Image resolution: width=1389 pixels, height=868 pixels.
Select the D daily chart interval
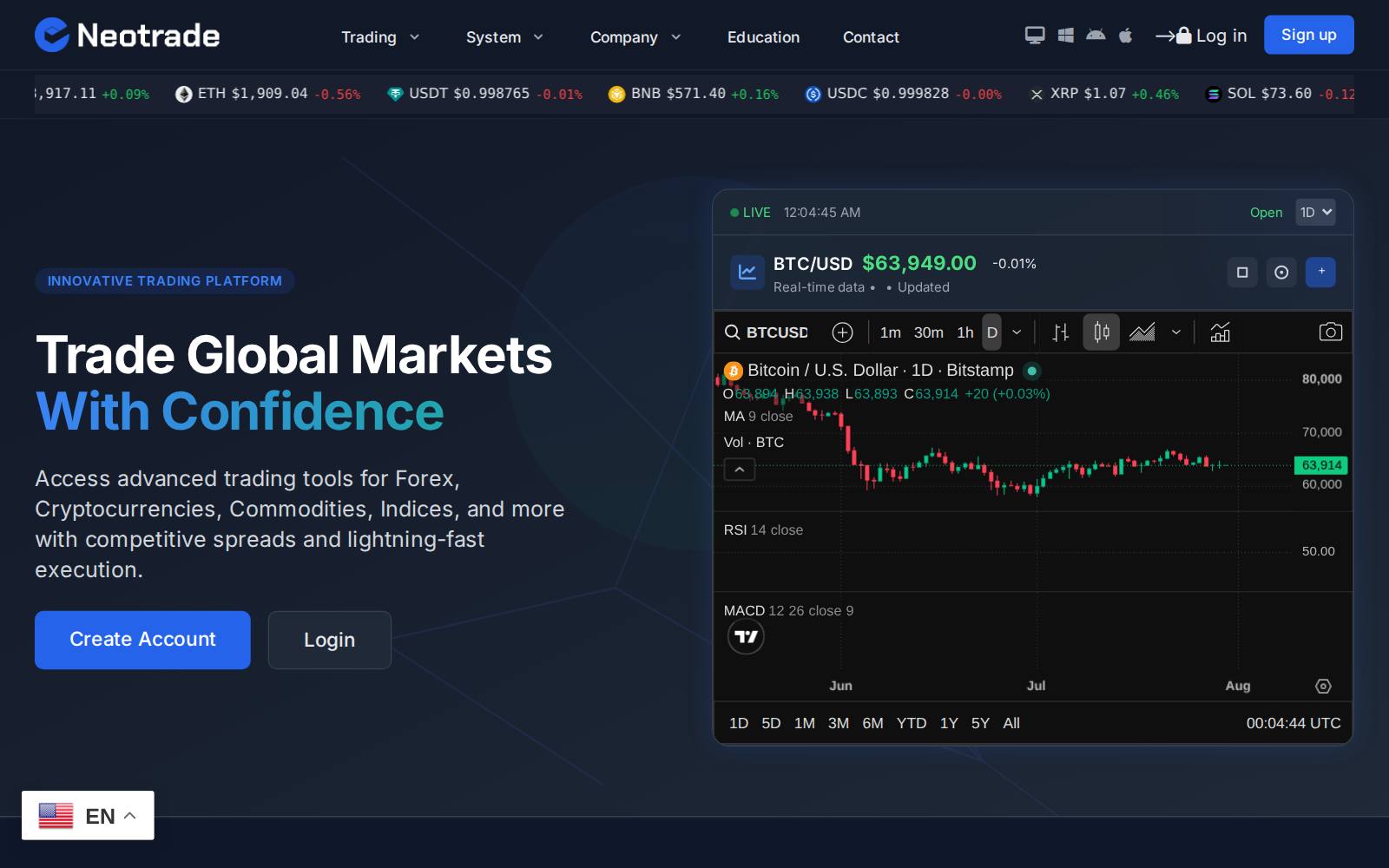point(992,332)
